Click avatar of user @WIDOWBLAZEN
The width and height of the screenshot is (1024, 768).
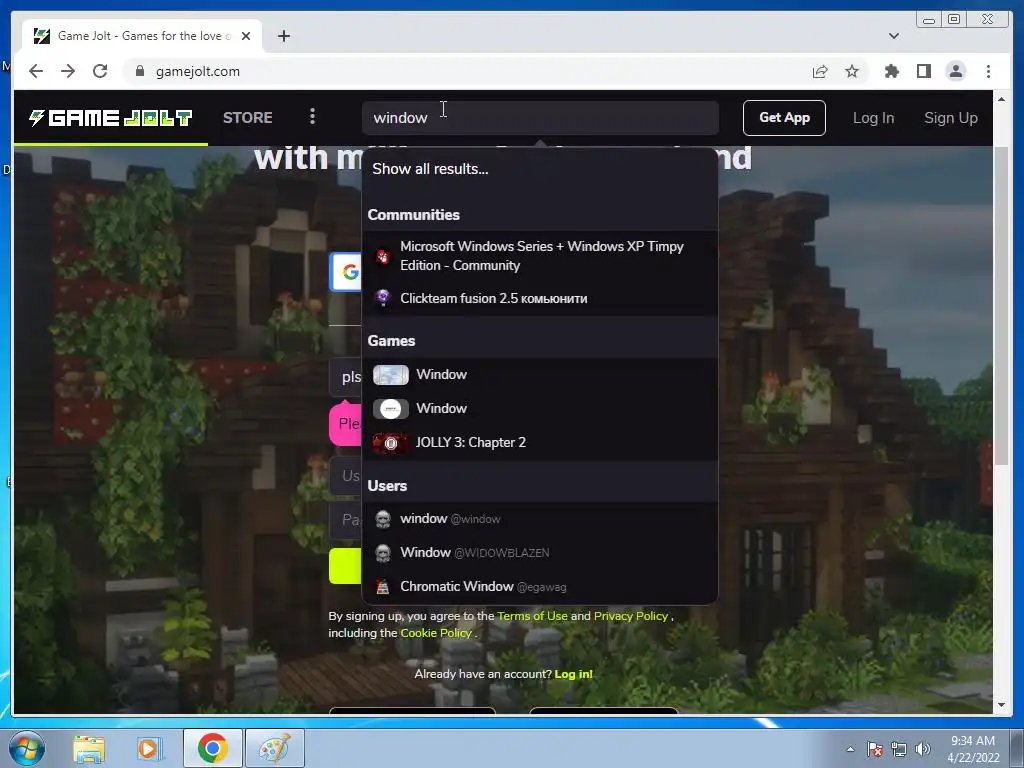pos(383,553)
